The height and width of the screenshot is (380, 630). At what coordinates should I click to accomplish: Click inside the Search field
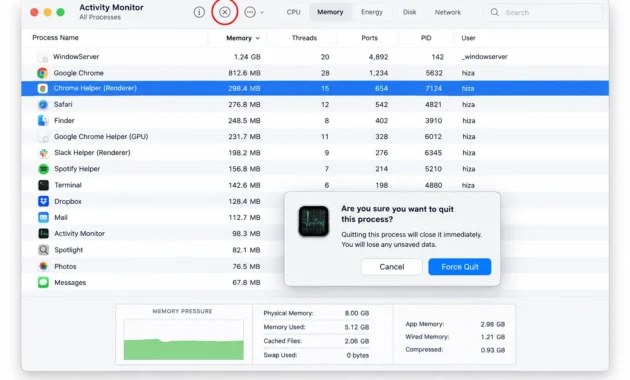point(542,12)
